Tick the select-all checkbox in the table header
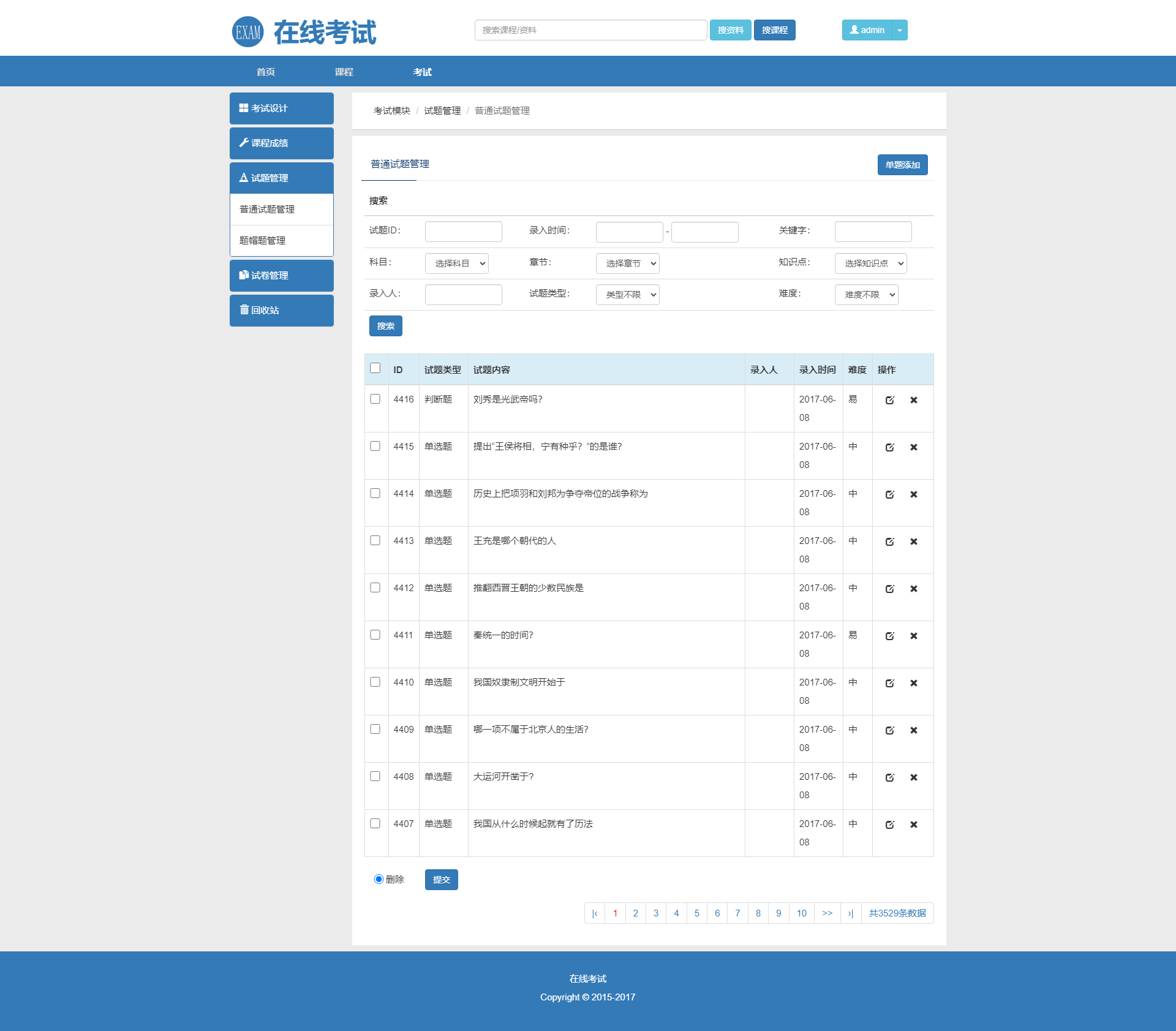 coord(375,368)
